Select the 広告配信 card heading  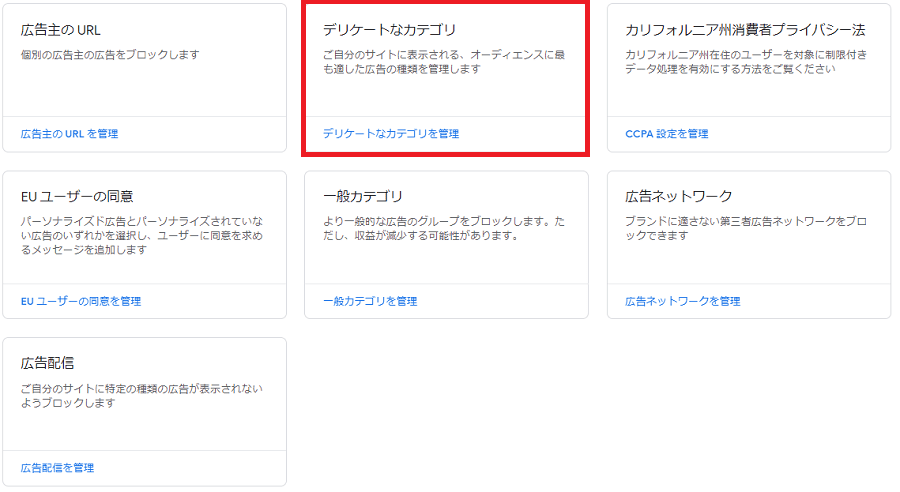(47, 363)
